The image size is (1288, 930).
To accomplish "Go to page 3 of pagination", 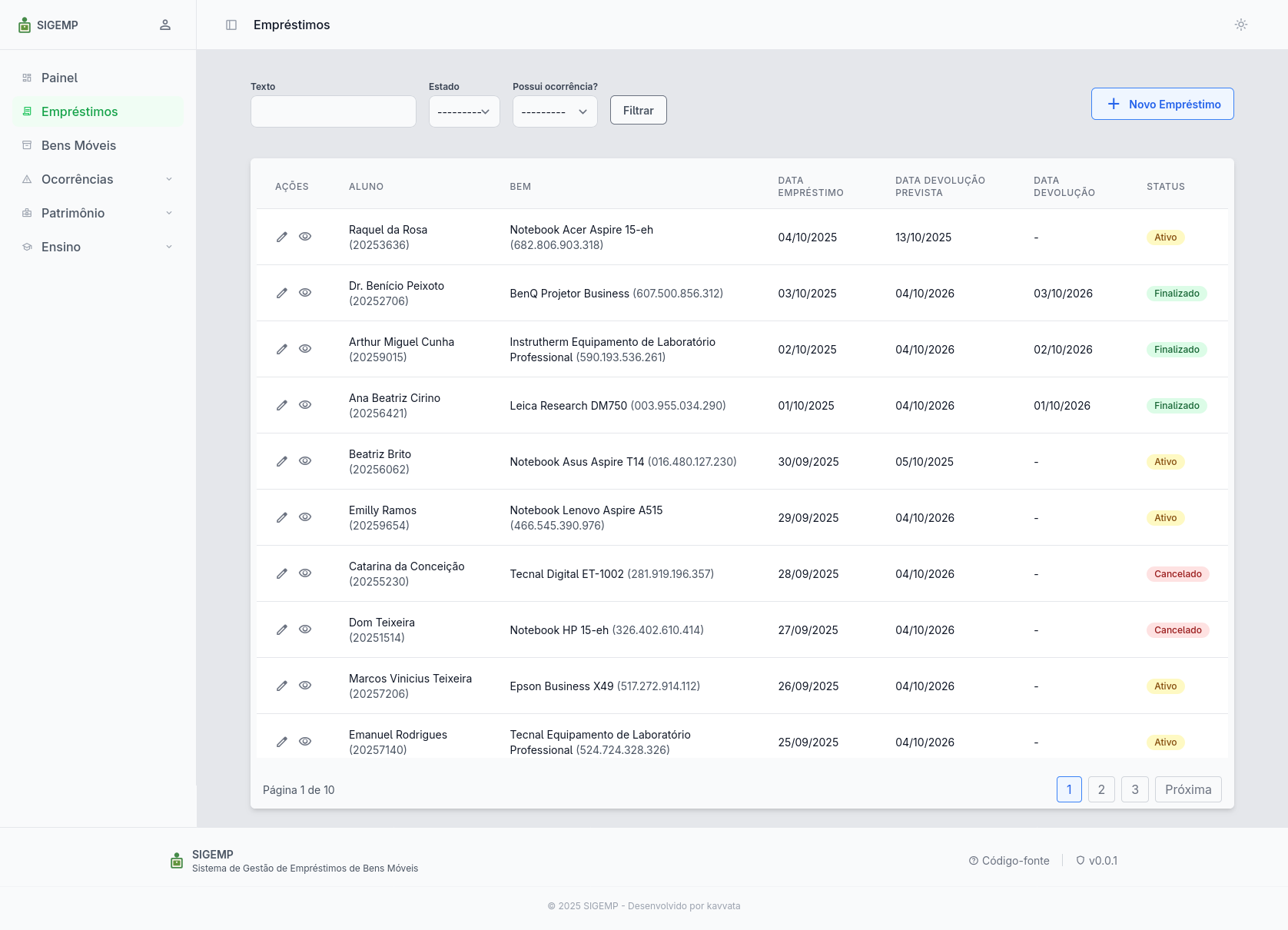I will [1135, 789].
